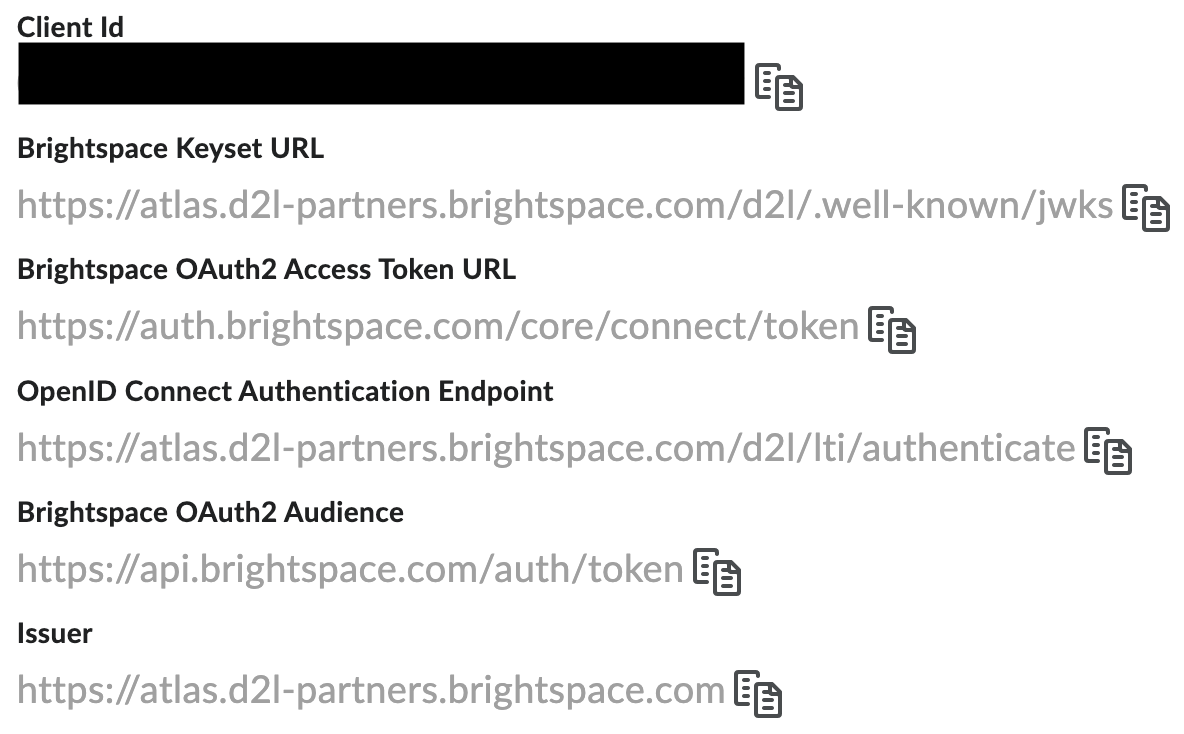Image resolution: width=1184 pixels, height=734 pixels.
Task: Copy the Issuer URL
Action: tap(758, 693)
